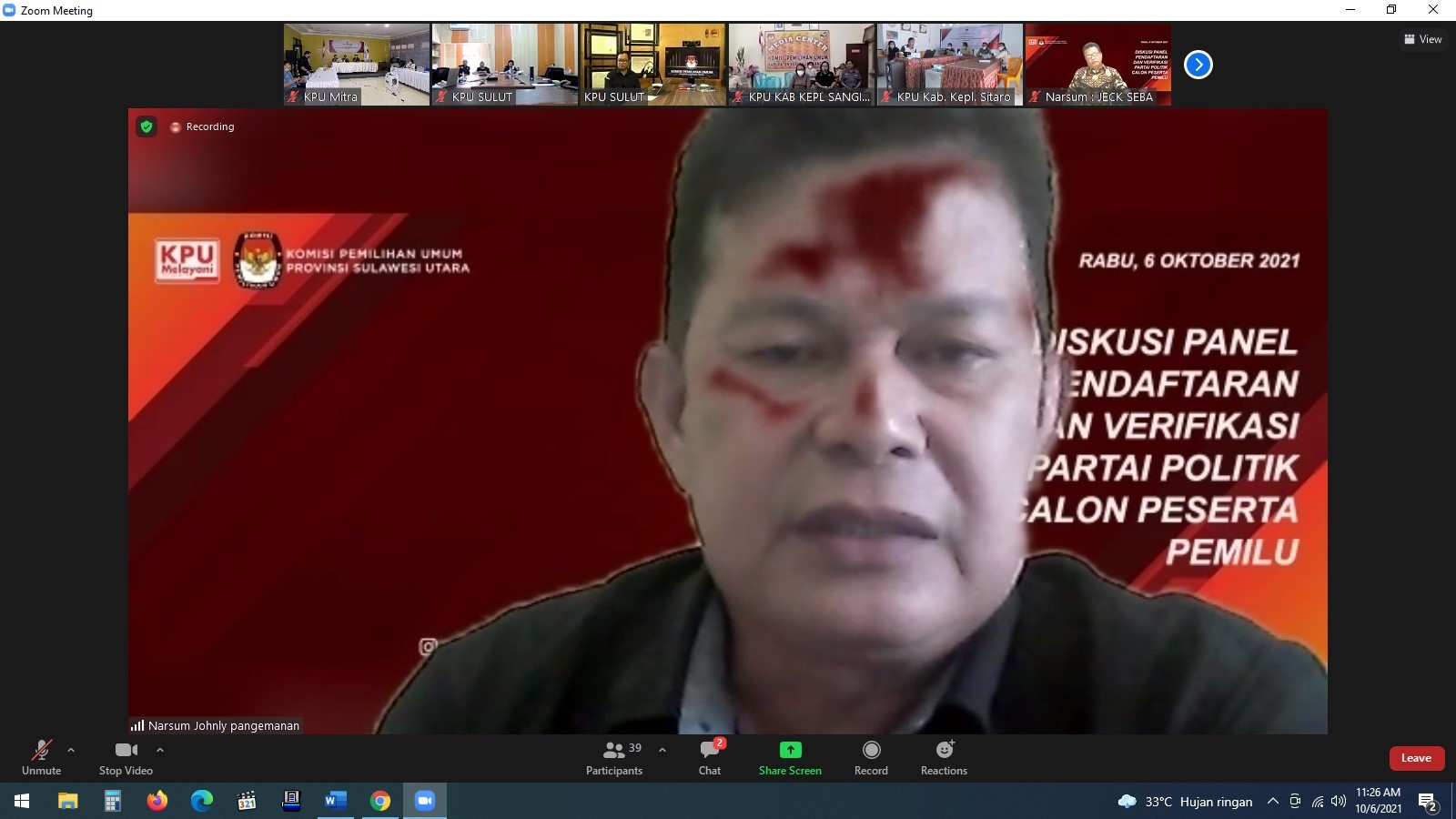Leave the meeting
1456x819 pixels.
click(1416, 758)
